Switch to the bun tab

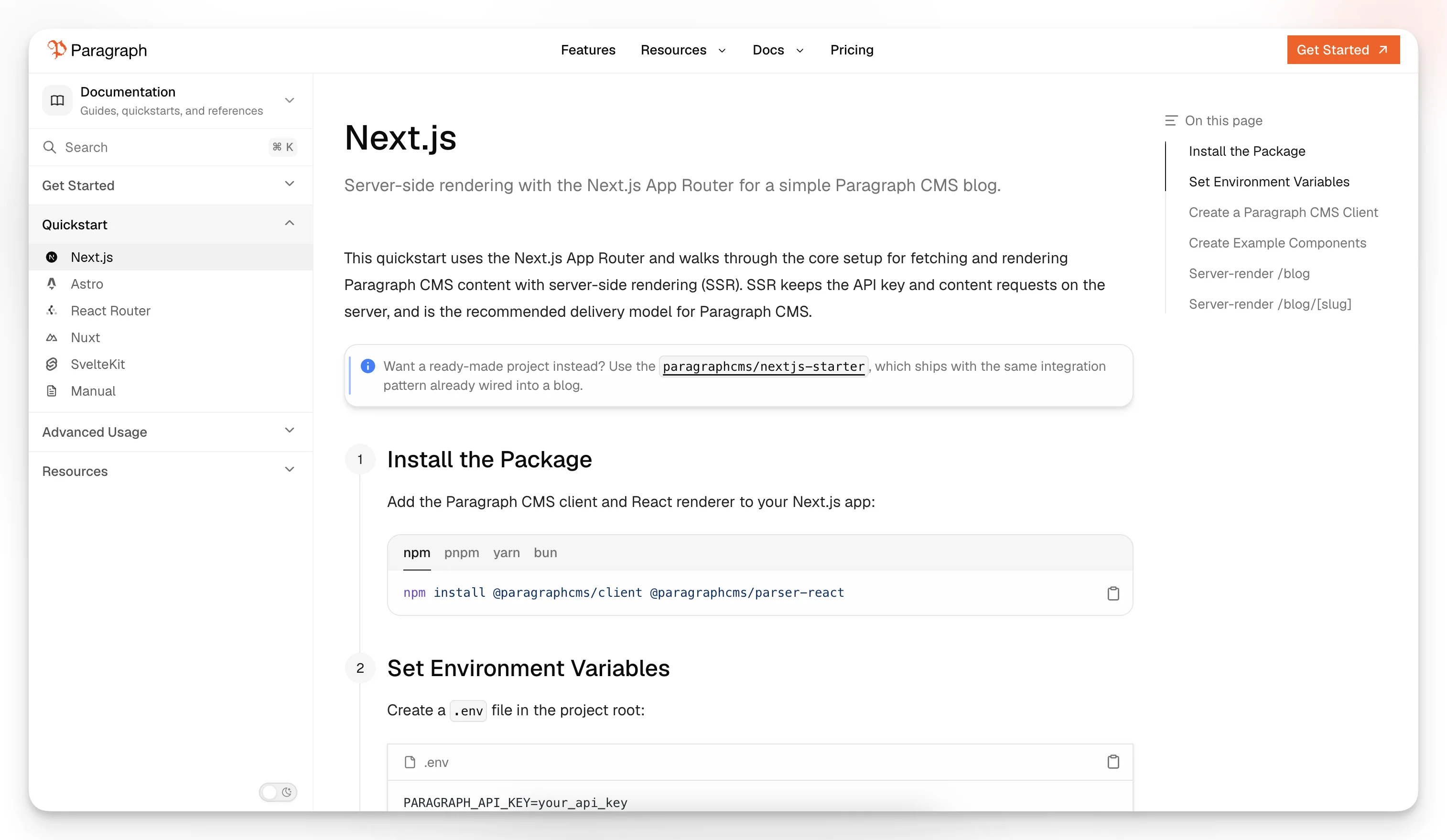coord(545,552)
